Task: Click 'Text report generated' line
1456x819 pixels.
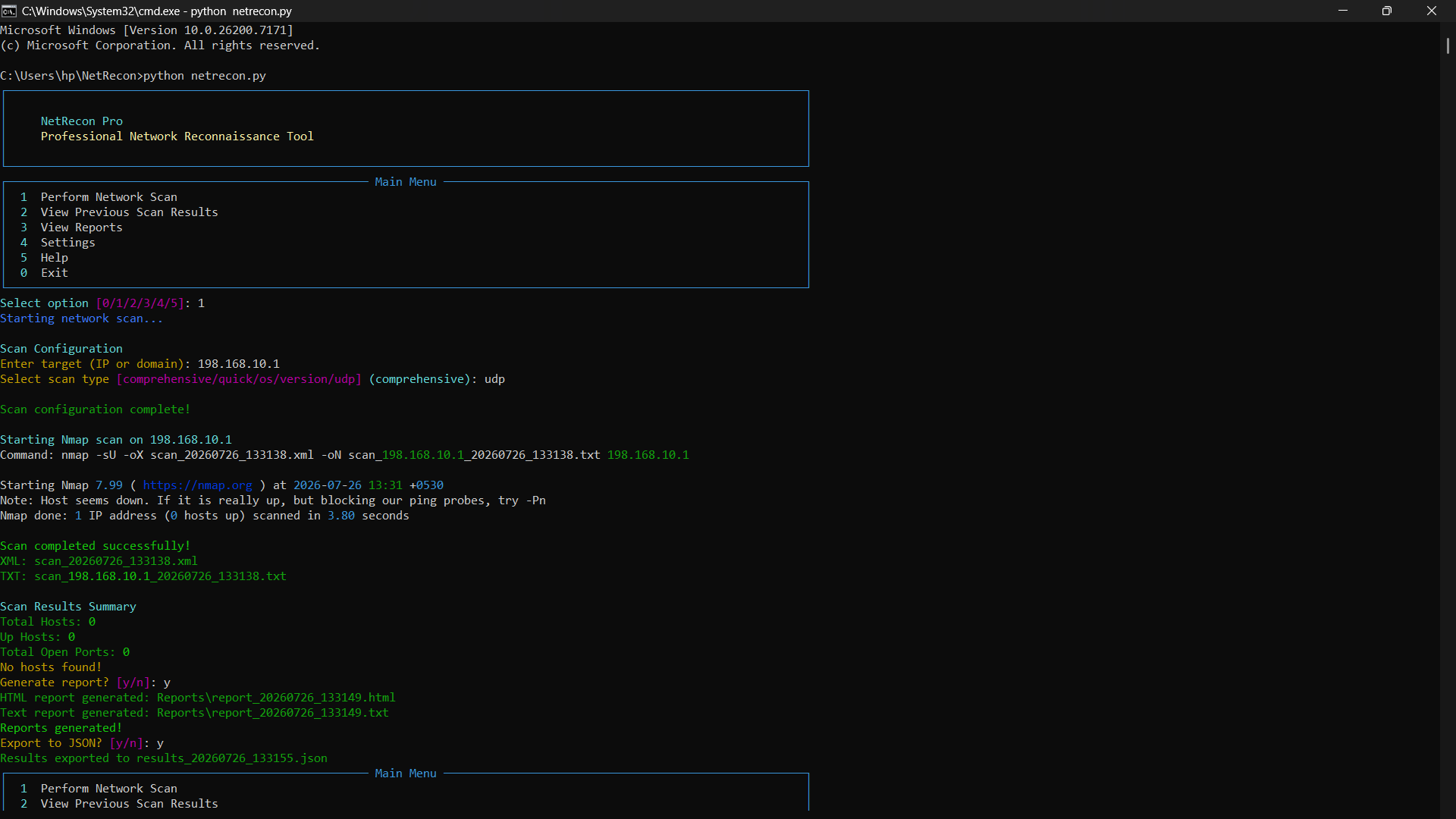Action: pos(194,713)
